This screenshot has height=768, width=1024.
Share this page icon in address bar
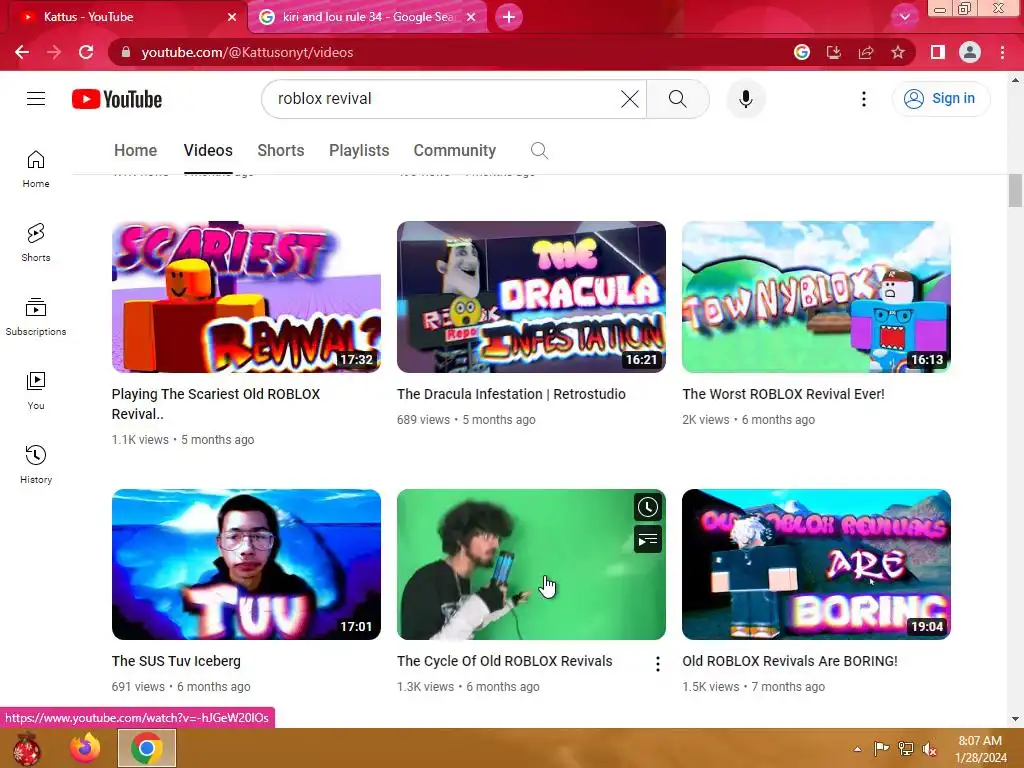tap(866, 52)
